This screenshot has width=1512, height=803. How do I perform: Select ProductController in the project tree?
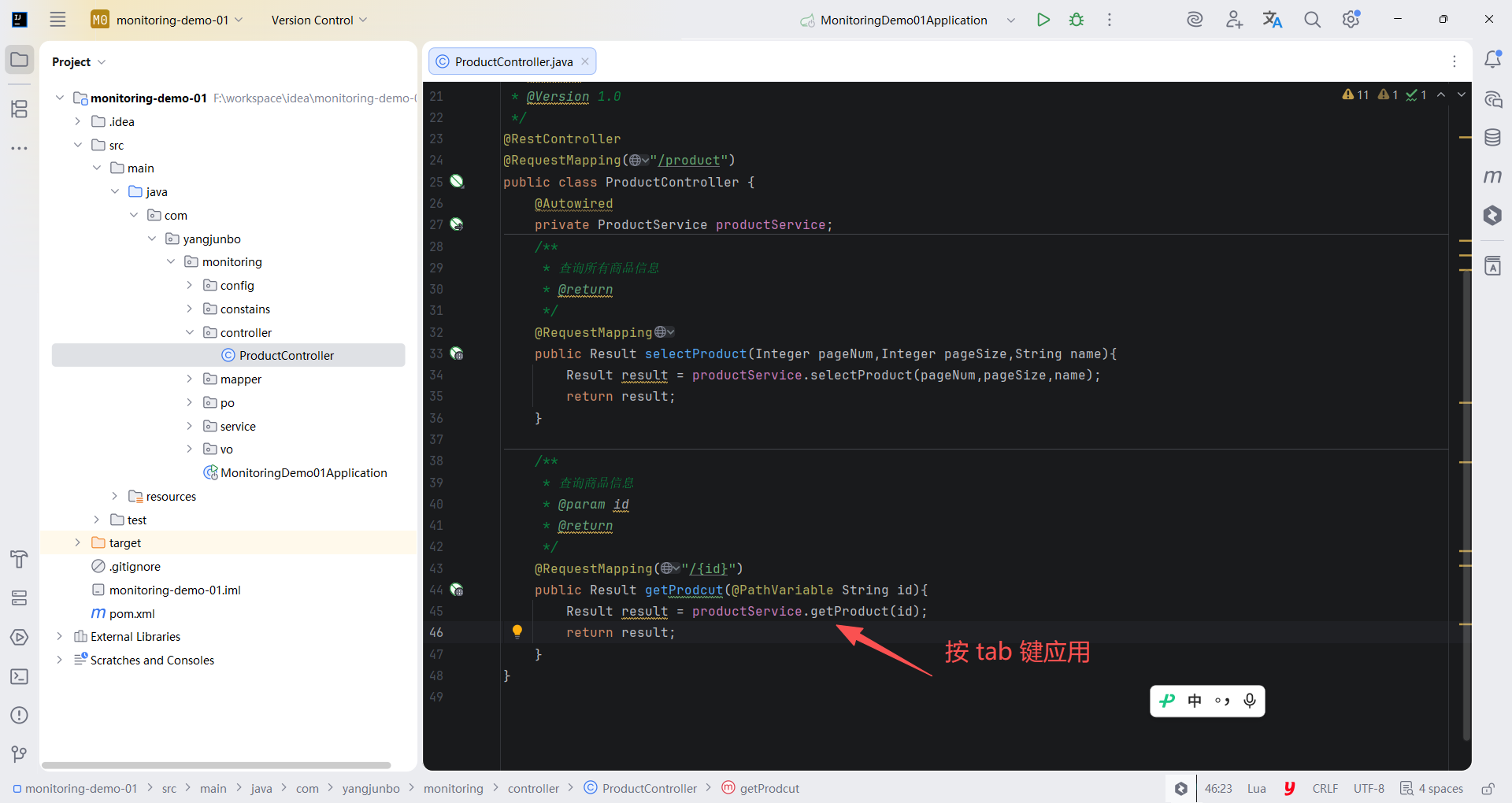coord(228,355)
